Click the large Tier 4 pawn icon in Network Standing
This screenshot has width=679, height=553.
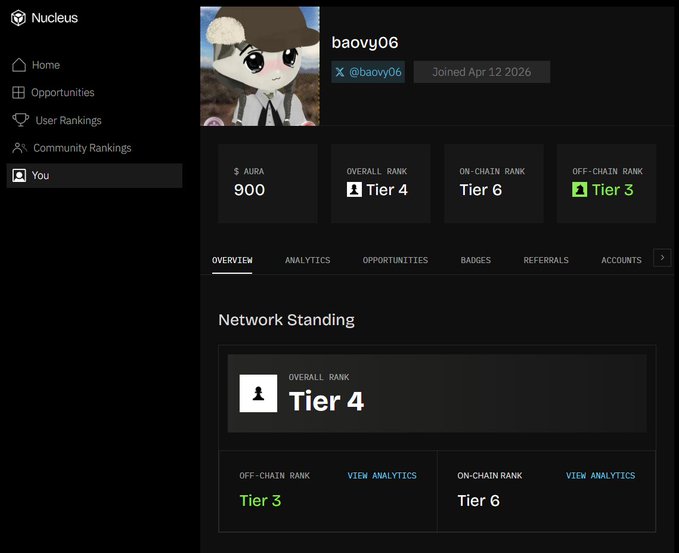coord(258,393)
